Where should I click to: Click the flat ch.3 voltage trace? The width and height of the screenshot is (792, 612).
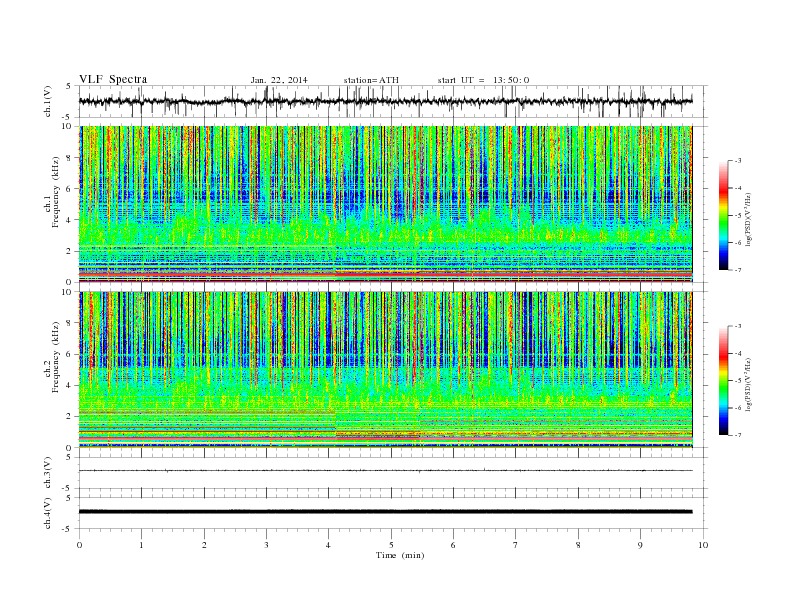(385, 471)
